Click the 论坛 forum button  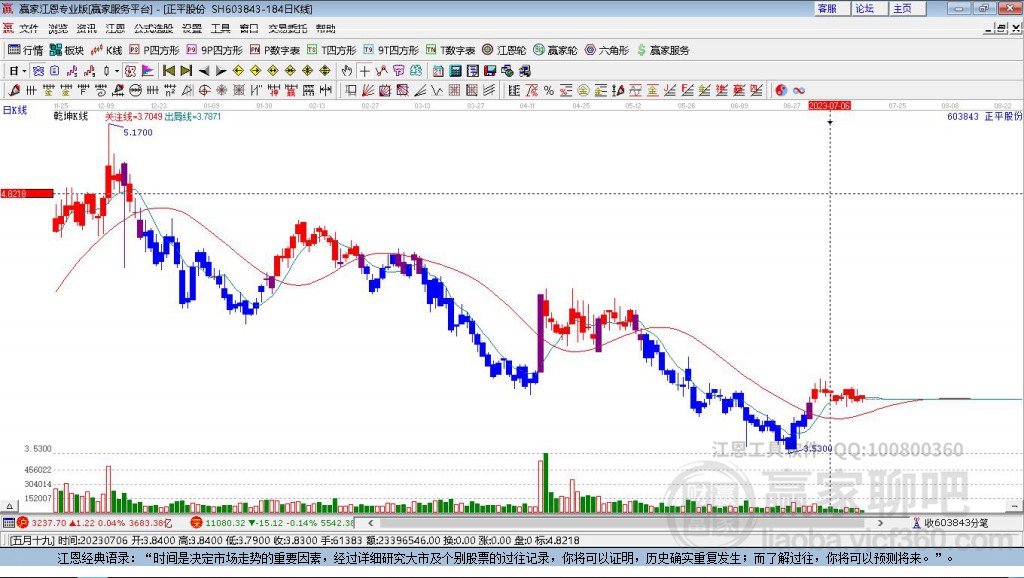pyautogui.click(x=865, y=8)
